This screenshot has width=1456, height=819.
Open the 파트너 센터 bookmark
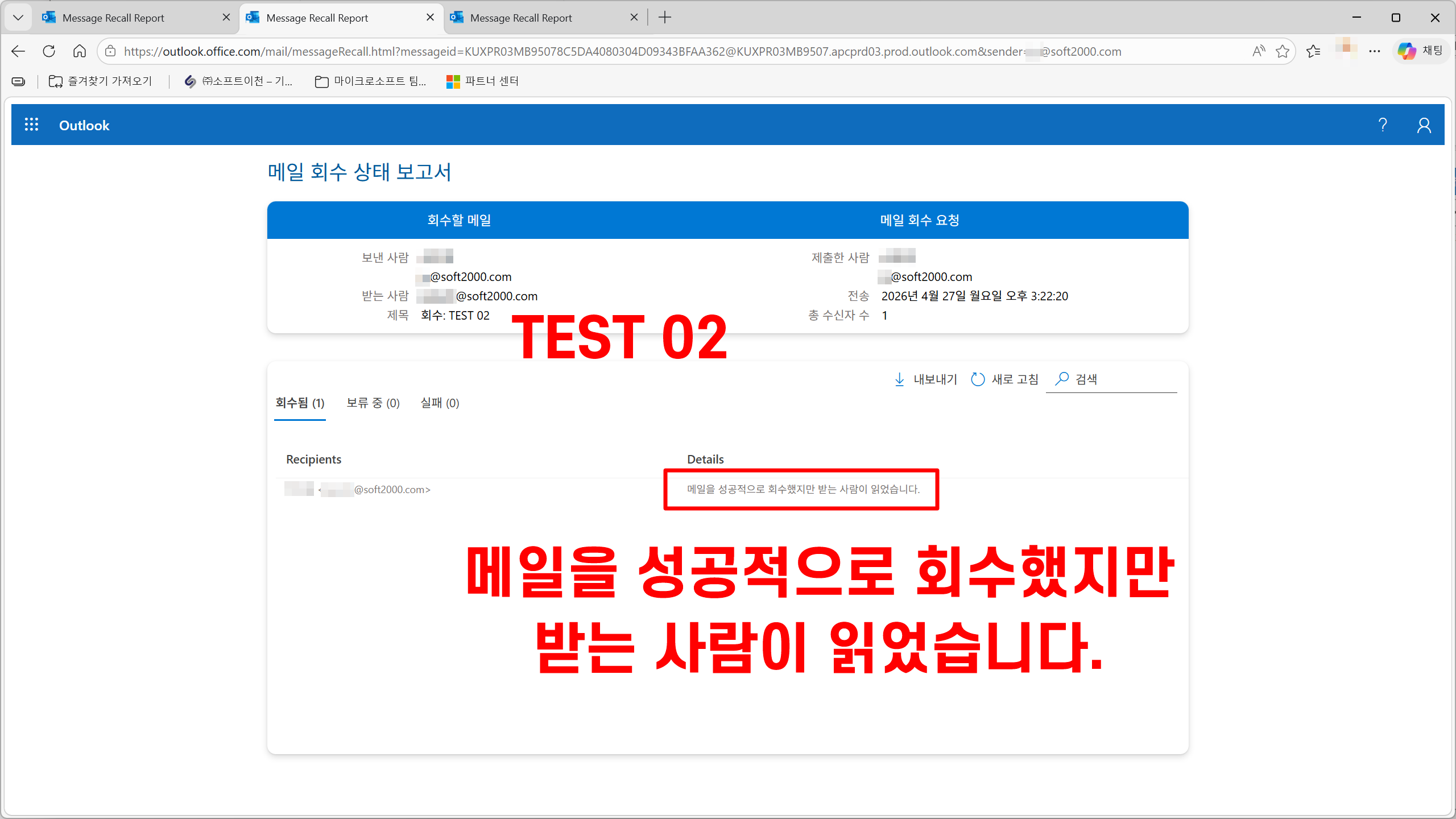tap(482, 81)
